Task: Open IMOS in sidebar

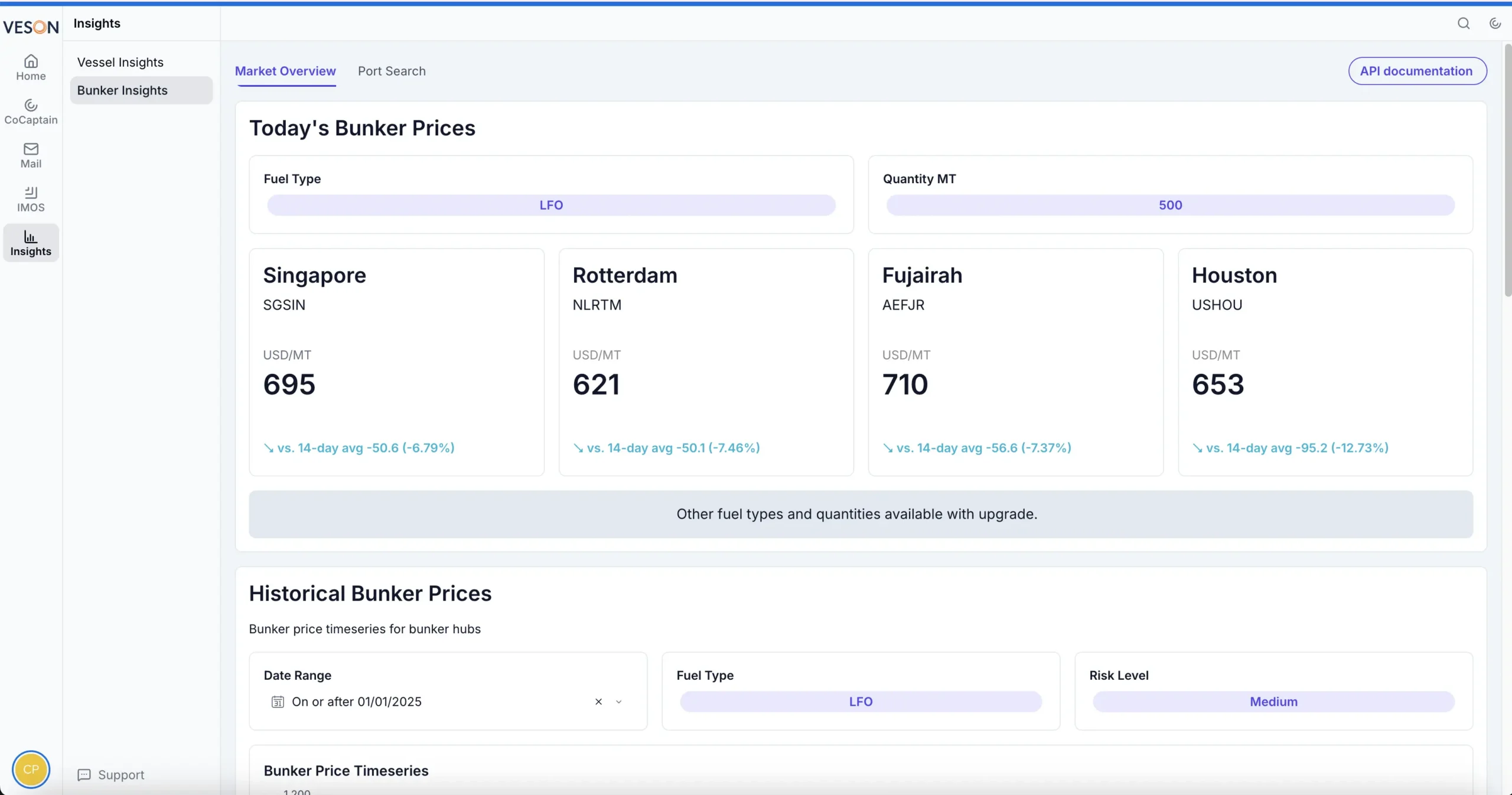Action: [31, 199]
